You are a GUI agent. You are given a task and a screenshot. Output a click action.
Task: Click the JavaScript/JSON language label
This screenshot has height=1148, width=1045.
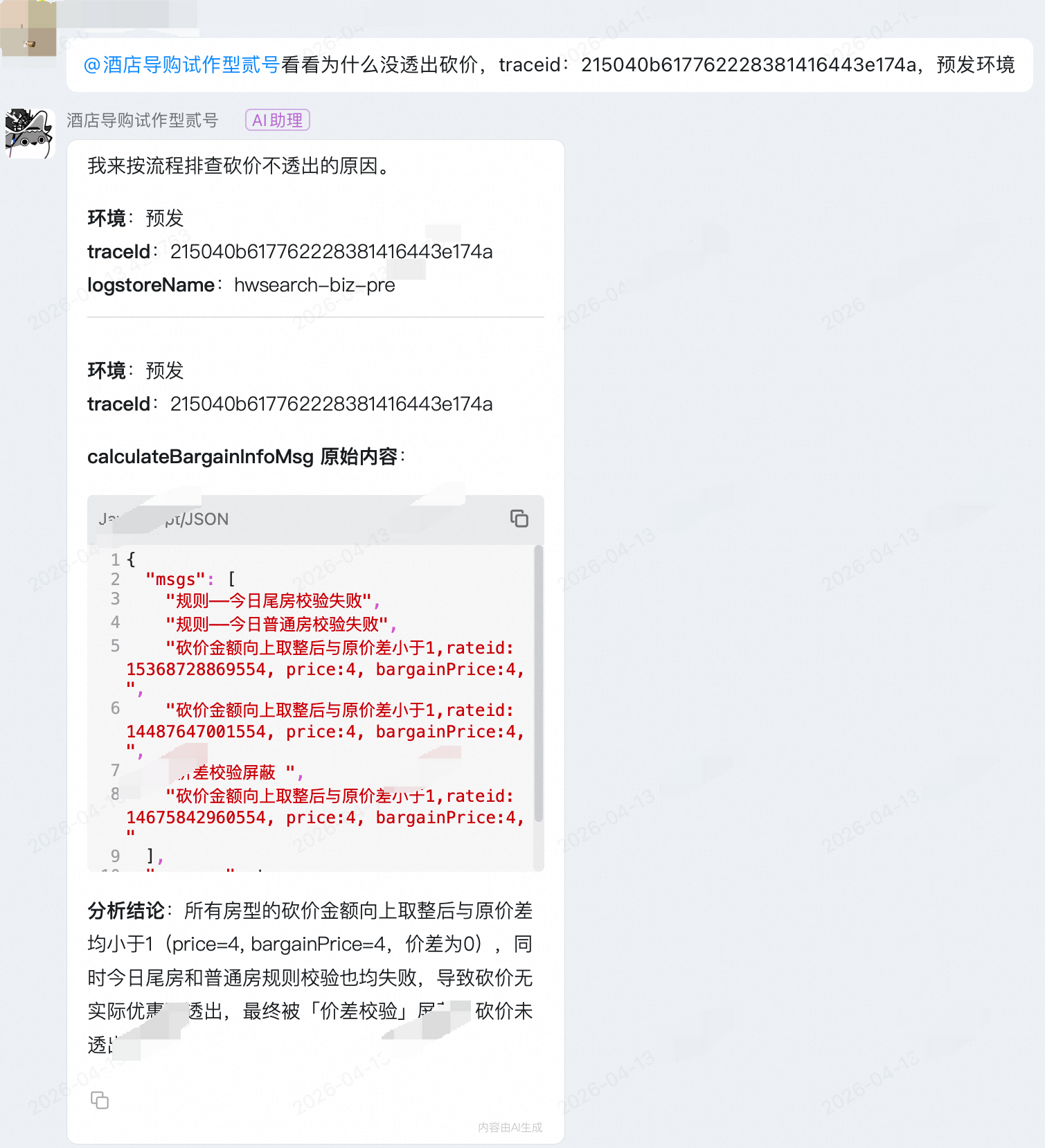point(164,519)
